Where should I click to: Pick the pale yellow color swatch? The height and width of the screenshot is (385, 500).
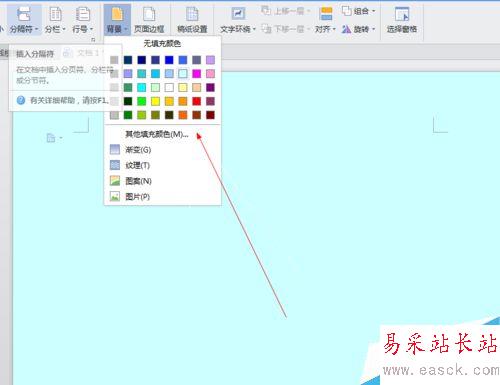pos(183,87)
